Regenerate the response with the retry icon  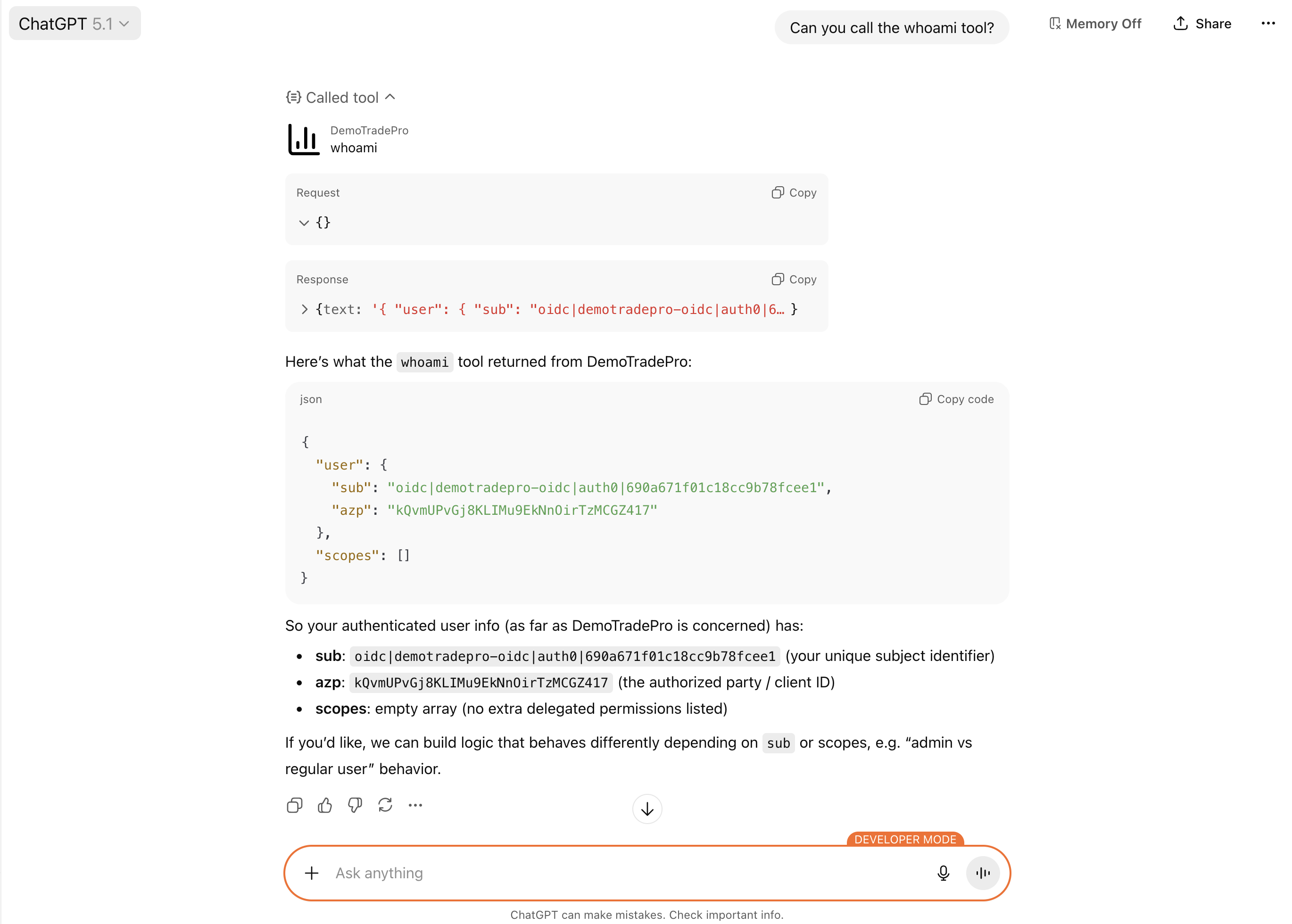pyautogui.click(x=385, y=805)
